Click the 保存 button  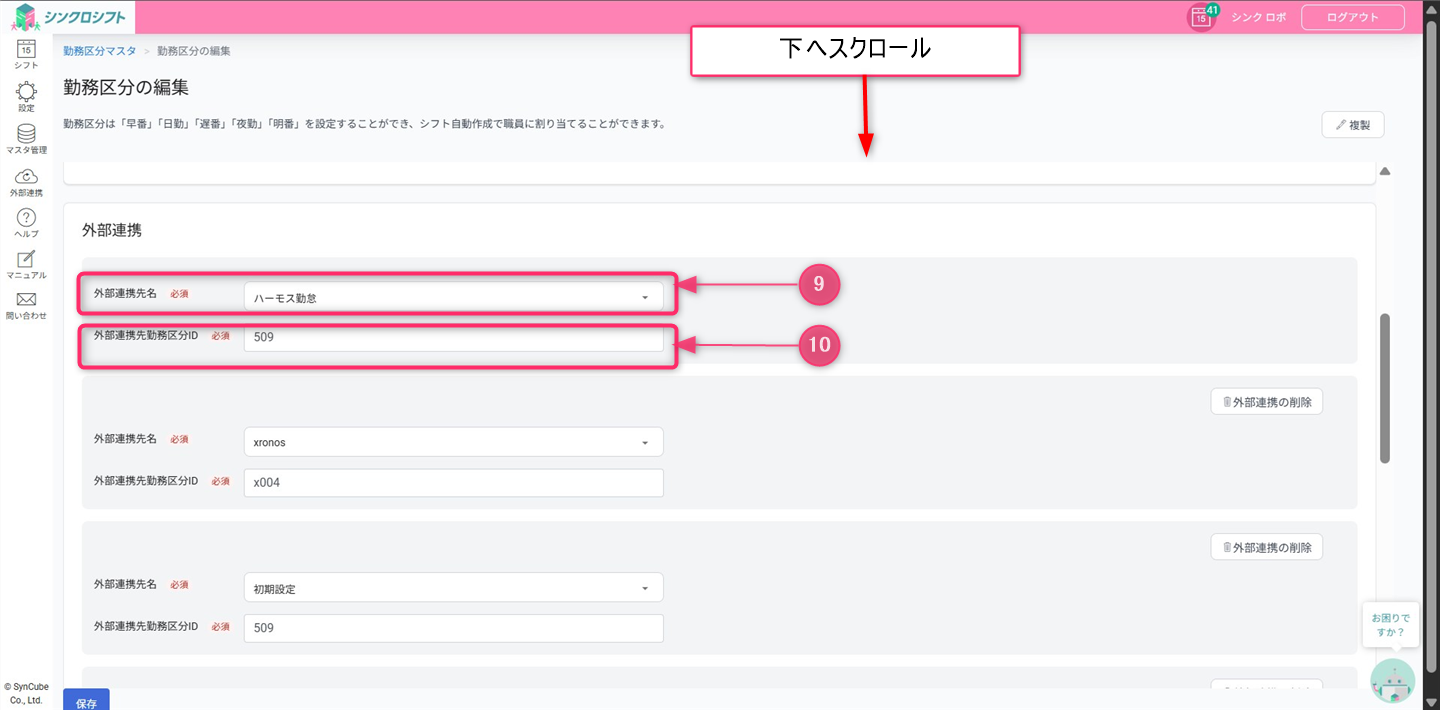click(x=86, y=700)
